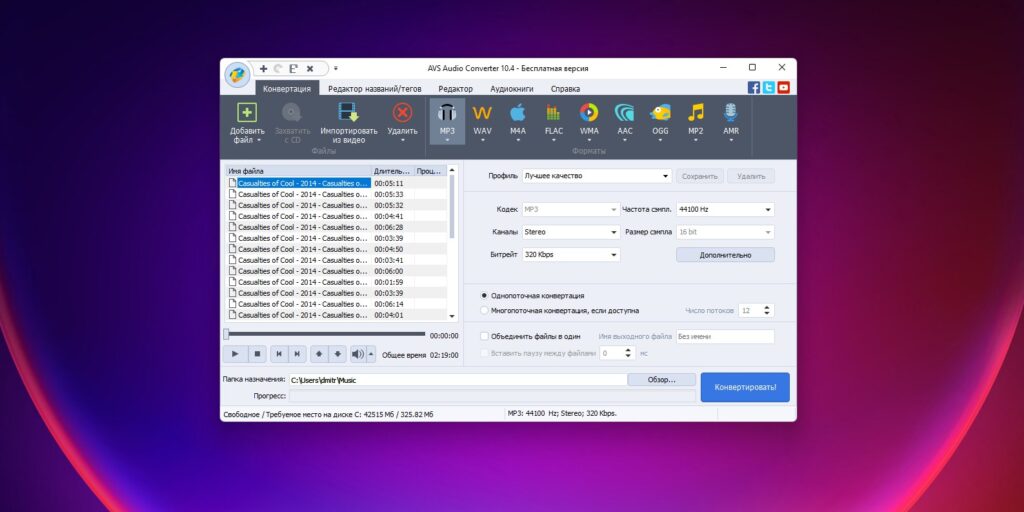
Task: Open the dropdown arrow under Добавить файл
Action: pos(259,140)
